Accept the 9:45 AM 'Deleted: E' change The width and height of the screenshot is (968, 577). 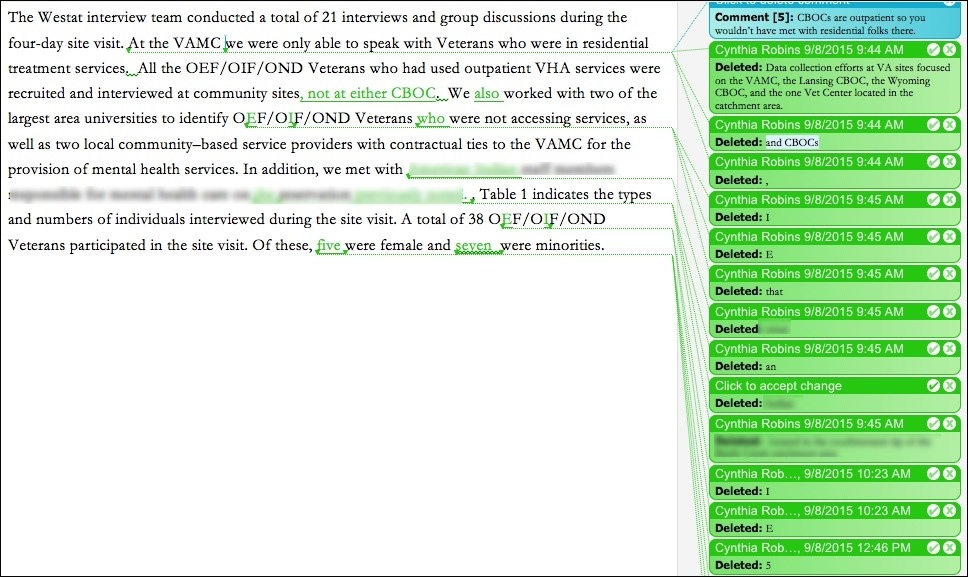click(932, 237)
